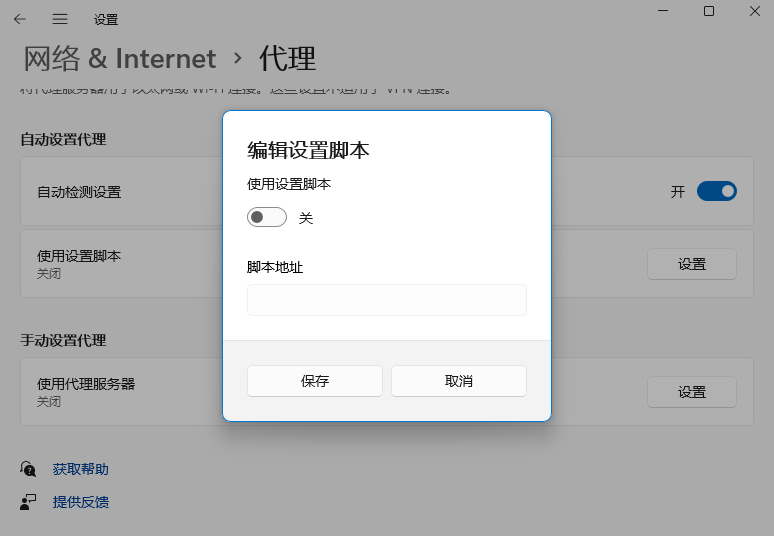
Task: Select the 使用代理服务器 row label
Action: [86, 383]
